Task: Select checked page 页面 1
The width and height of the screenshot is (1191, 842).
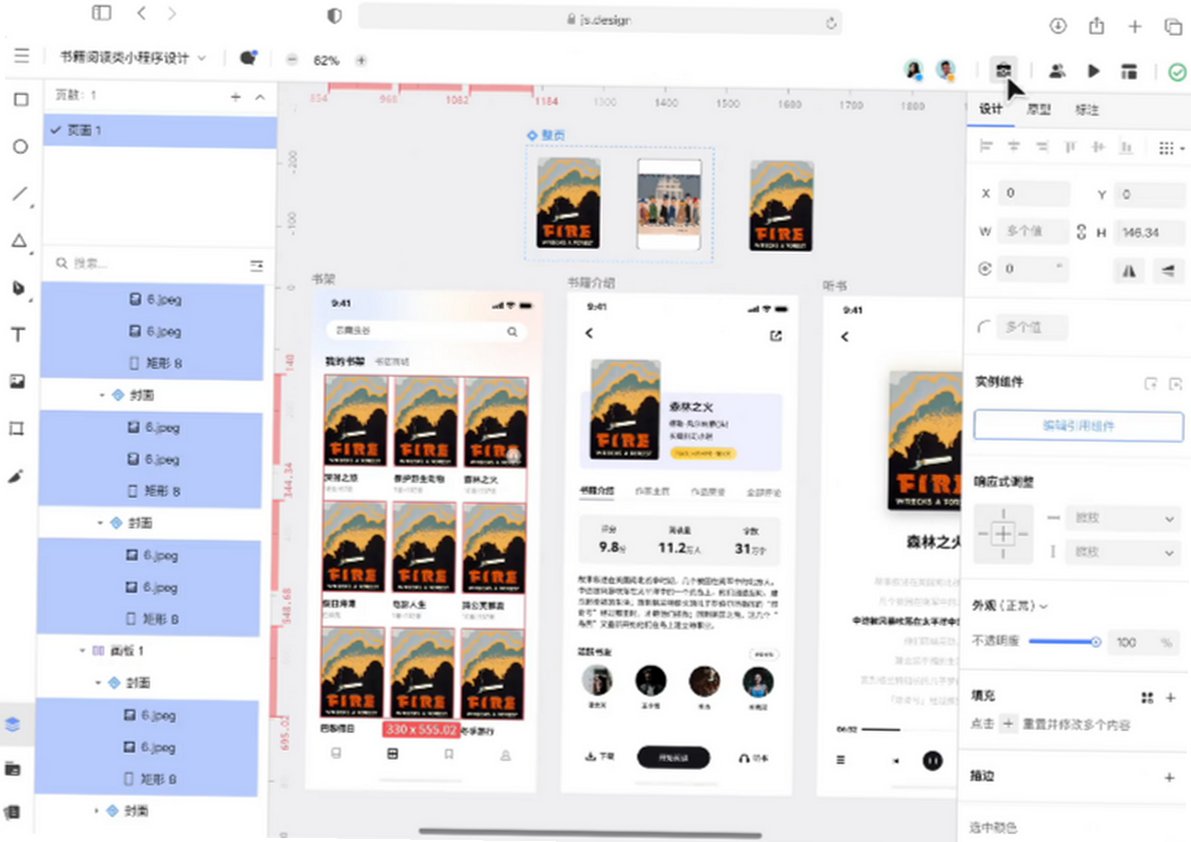Action: (x=160, y=131)
